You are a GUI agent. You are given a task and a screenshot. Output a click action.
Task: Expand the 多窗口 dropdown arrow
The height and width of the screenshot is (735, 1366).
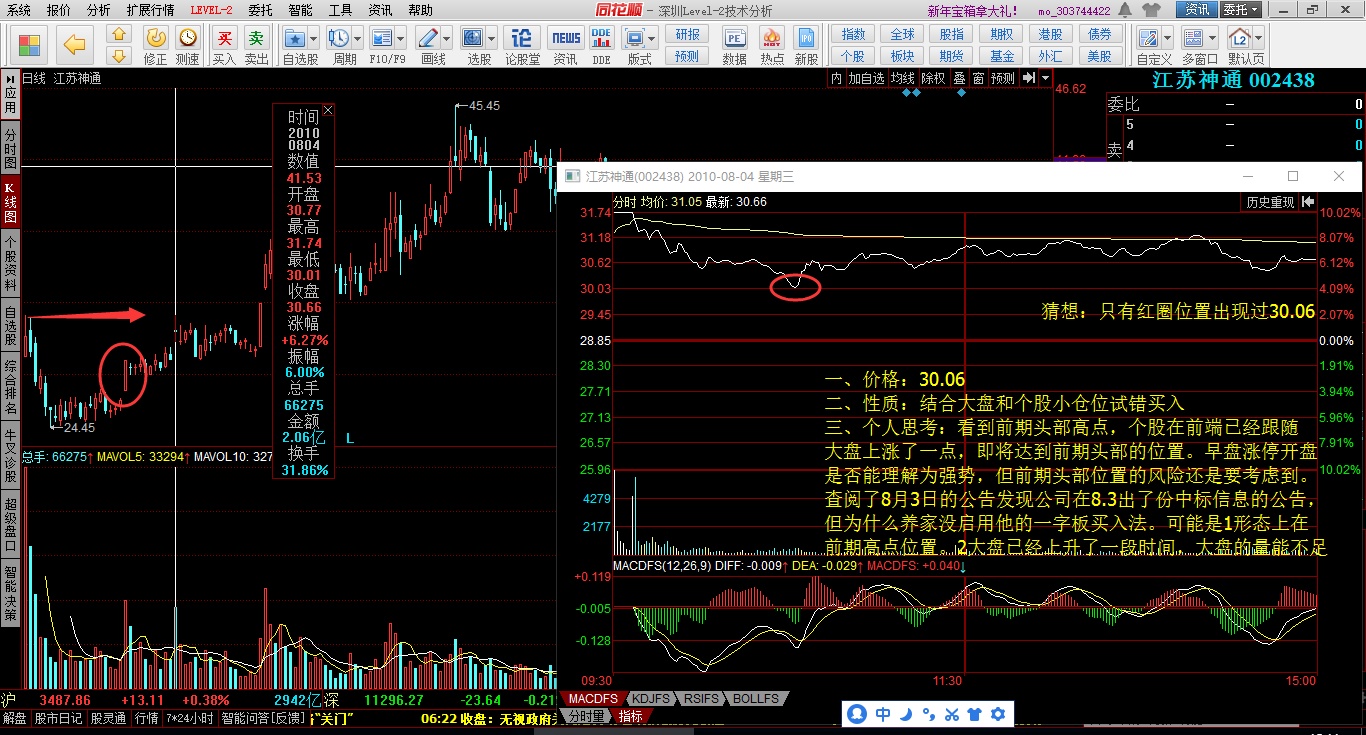[1212, 38]
